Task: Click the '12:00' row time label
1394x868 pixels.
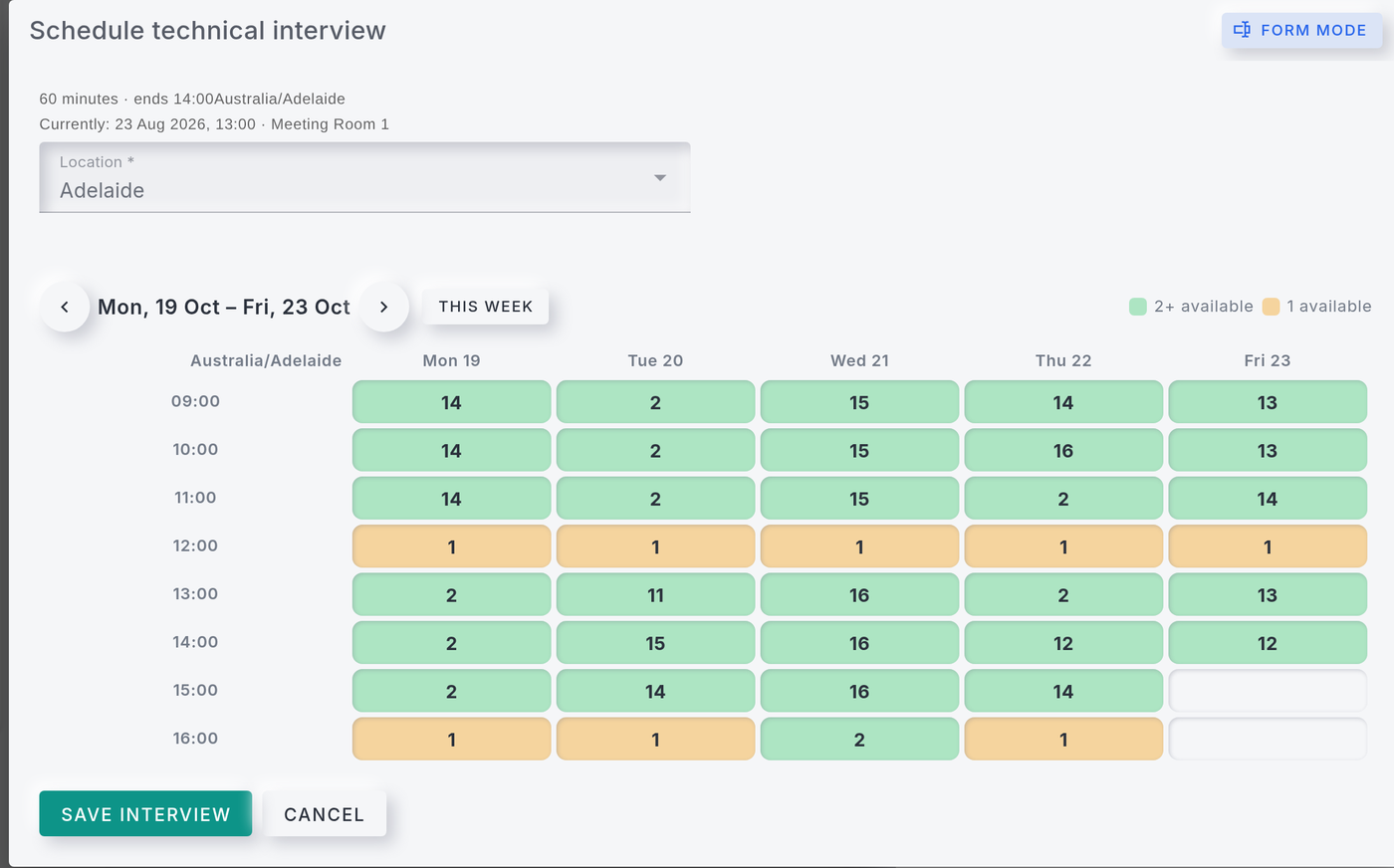Action: coord(195,545)
